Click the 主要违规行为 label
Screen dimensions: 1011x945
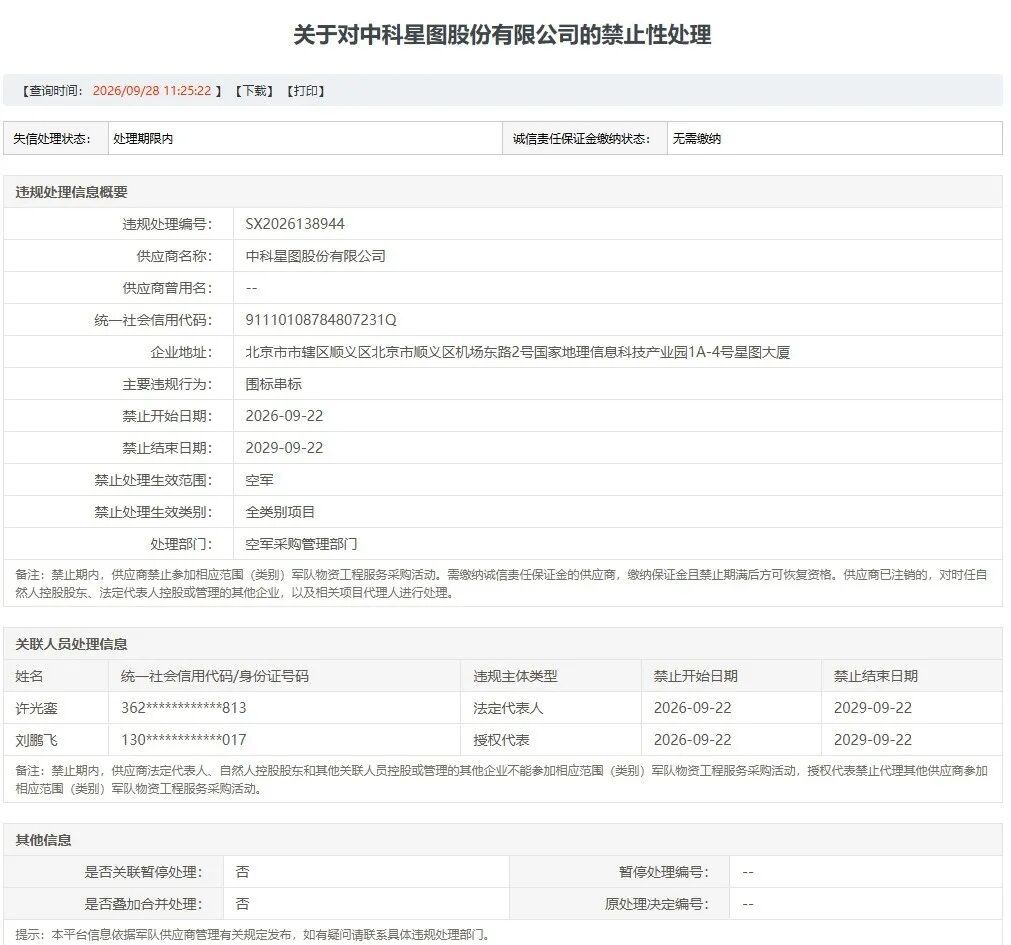pyautogui.click(x=167, y=384)
